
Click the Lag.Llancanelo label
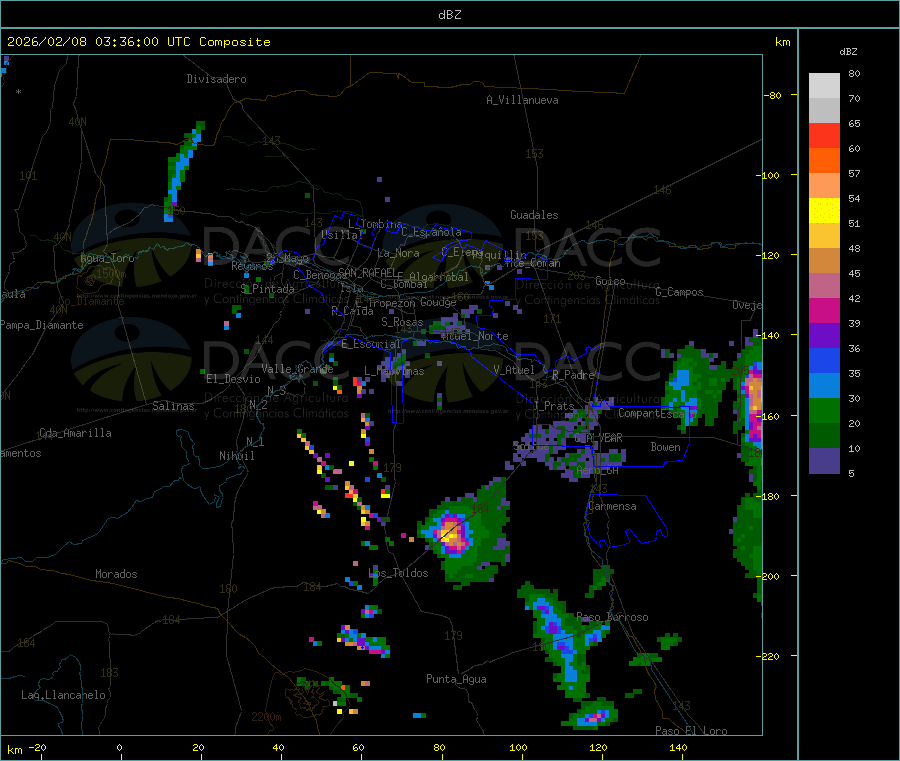click(x=63, y=695)
